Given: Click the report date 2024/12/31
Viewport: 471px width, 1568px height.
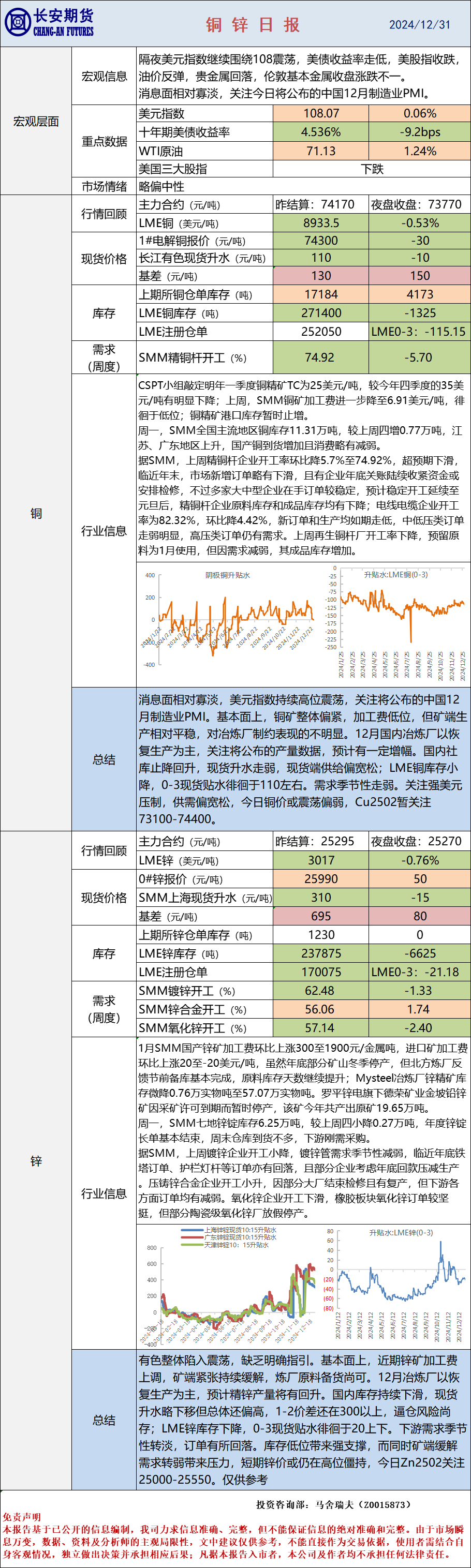Looking at the screenshot, I should pyautogui.click(x=420, y=25).
